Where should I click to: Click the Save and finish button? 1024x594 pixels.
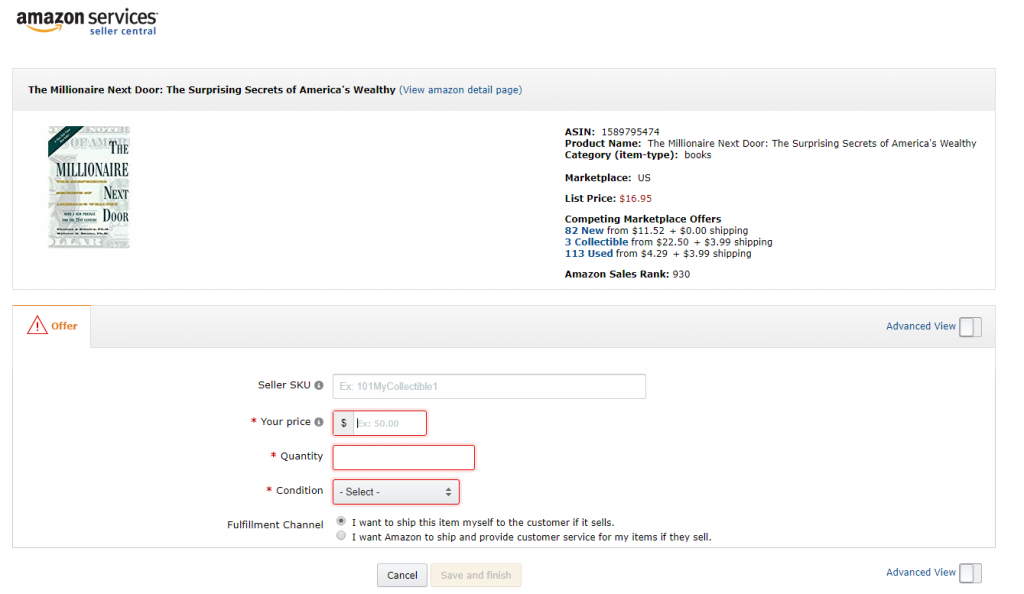pos(475,575)
